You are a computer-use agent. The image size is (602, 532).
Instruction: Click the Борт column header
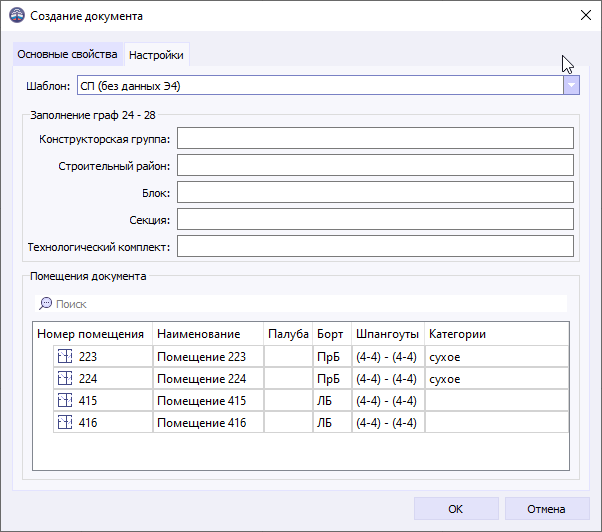(x=332, y=334)
